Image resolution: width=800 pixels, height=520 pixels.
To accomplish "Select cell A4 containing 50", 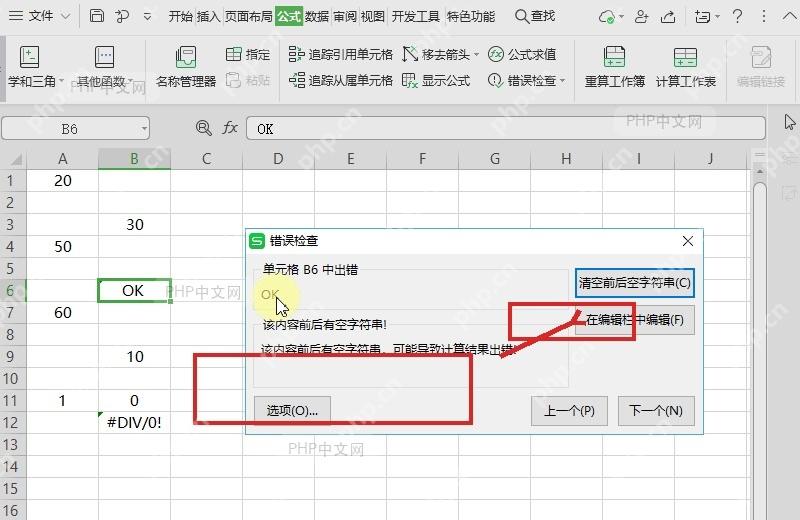I will click(x=62, y=246).
